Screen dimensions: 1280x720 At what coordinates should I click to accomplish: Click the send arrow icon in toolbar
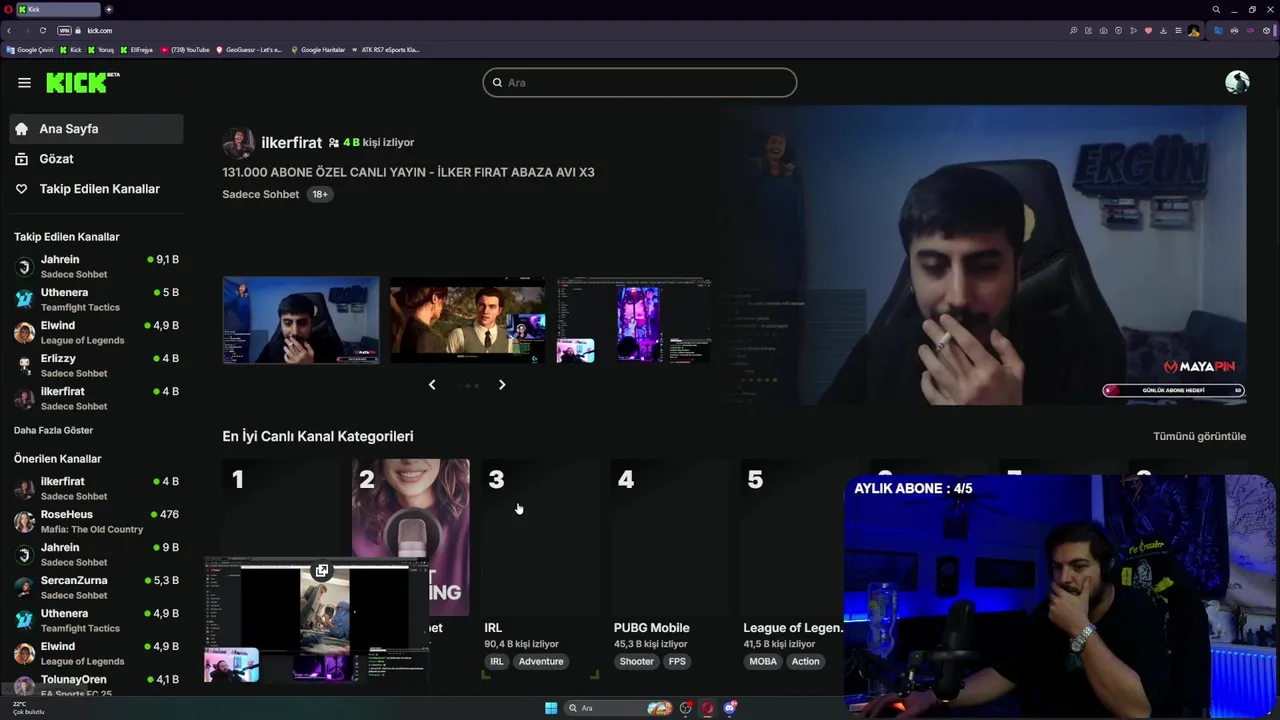pos(1134,30)
